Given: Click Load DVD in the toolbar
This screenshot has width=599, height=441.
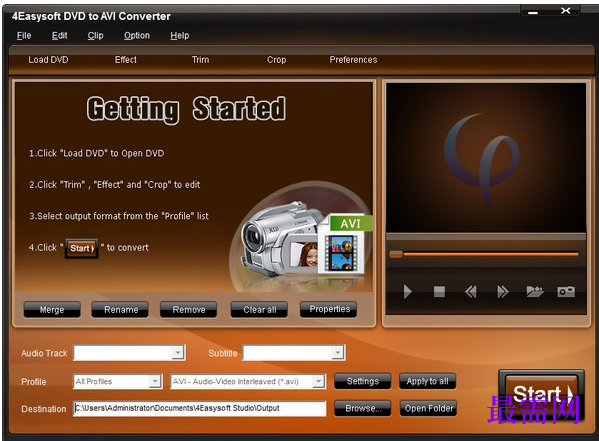Looking at the screenshot, I should click(48, 60).
